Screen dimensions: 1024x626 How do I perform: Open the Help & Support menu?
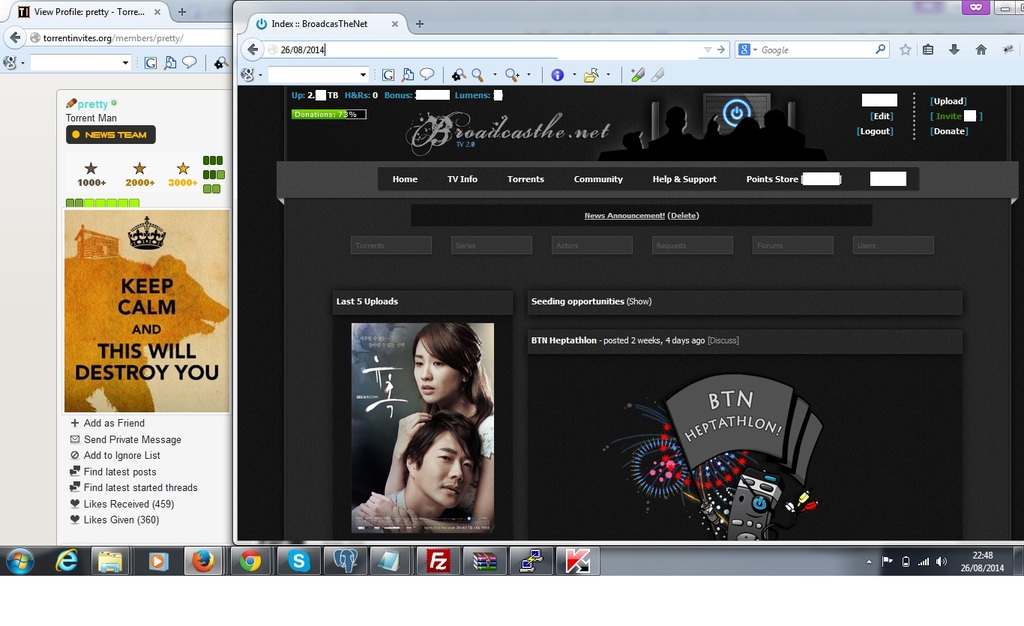[684, 179]
